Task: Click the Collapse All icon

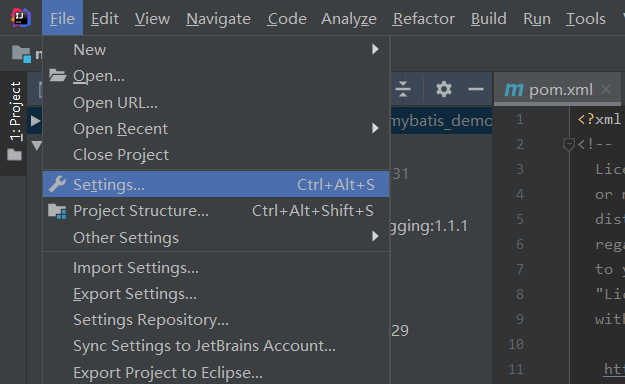Action: coord(403,89)
